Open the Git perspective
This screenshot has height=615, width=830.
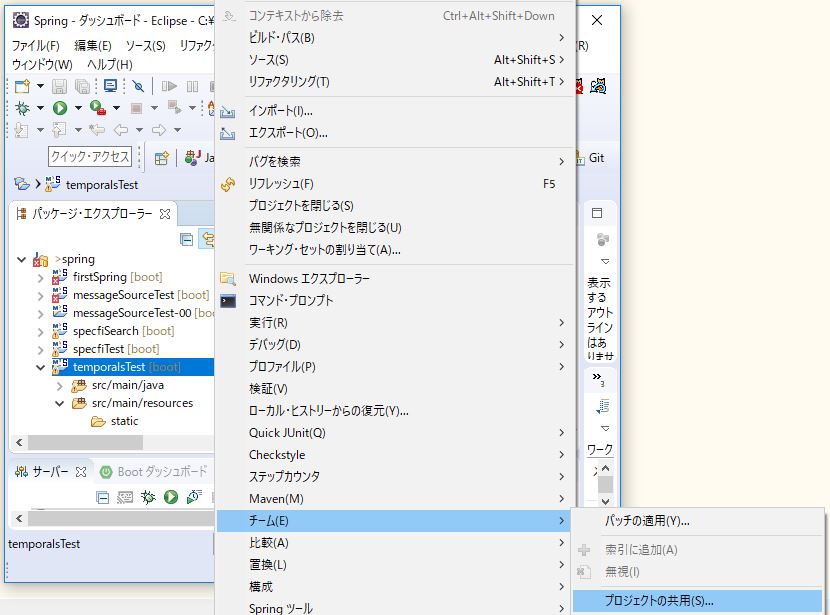[596, 158]
